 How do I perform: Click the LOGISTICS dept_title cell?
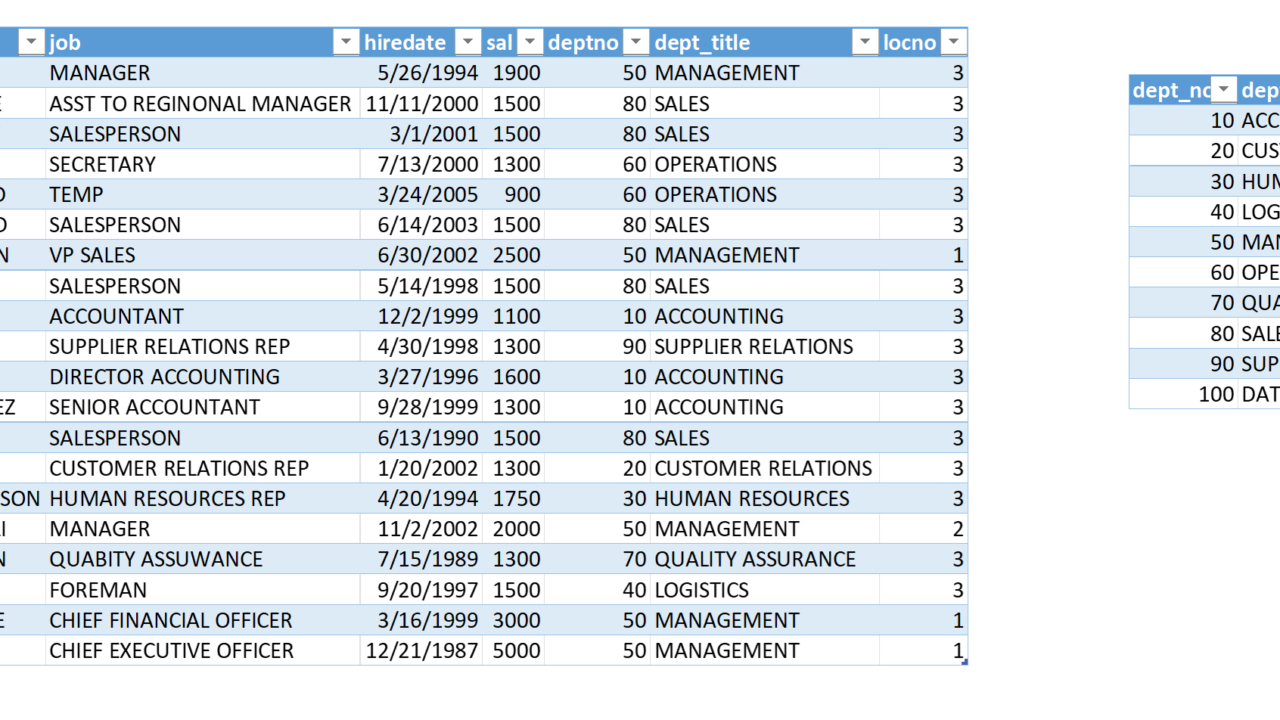tap(765, 590)
